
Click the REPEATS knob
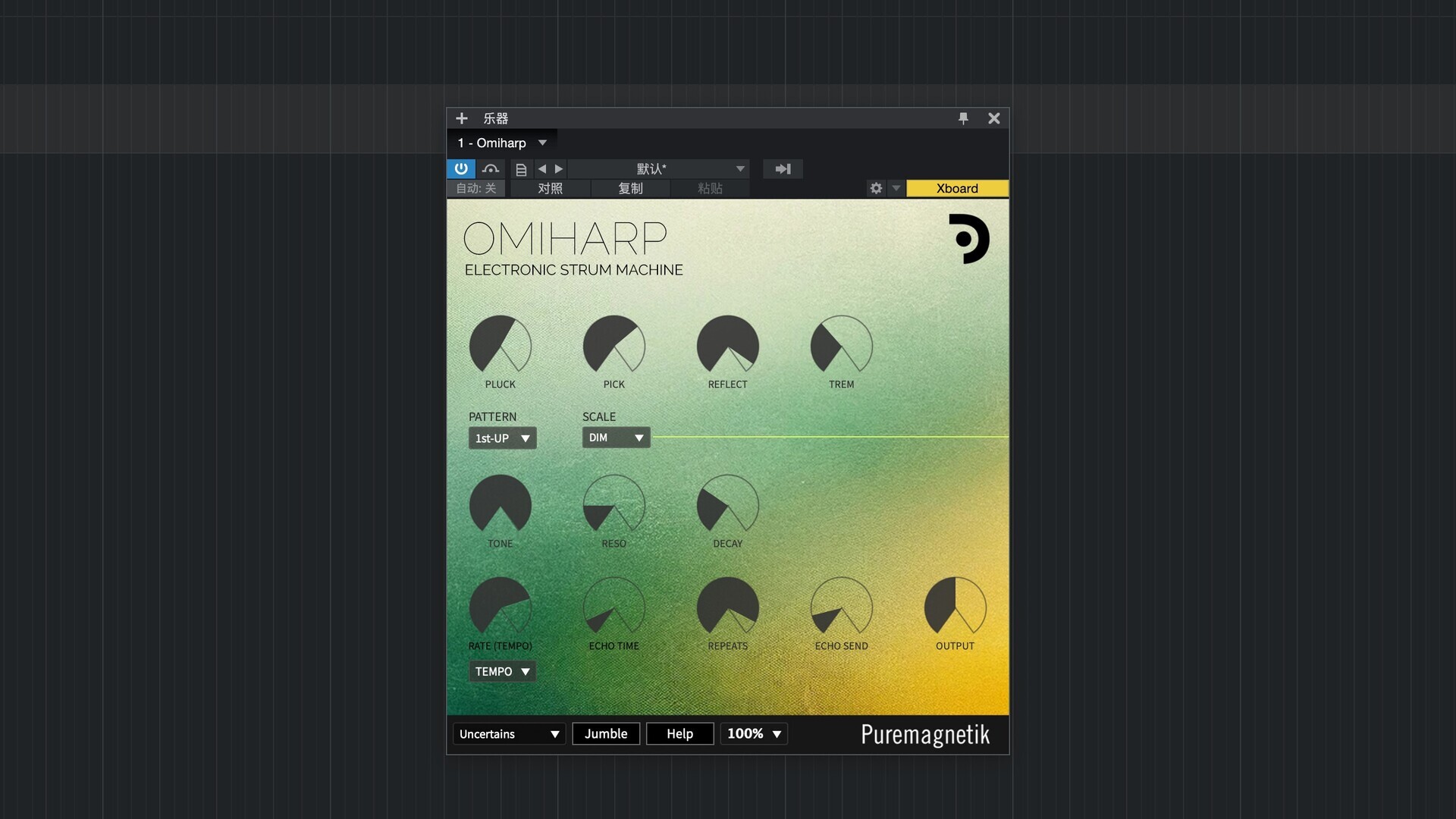click(x=728, y=607)
